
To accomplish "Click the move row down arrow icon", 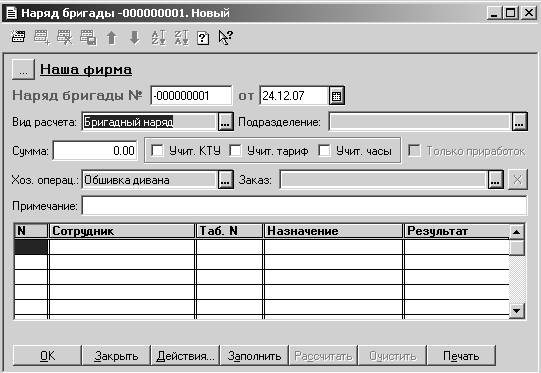I will [x=135, y=38].
